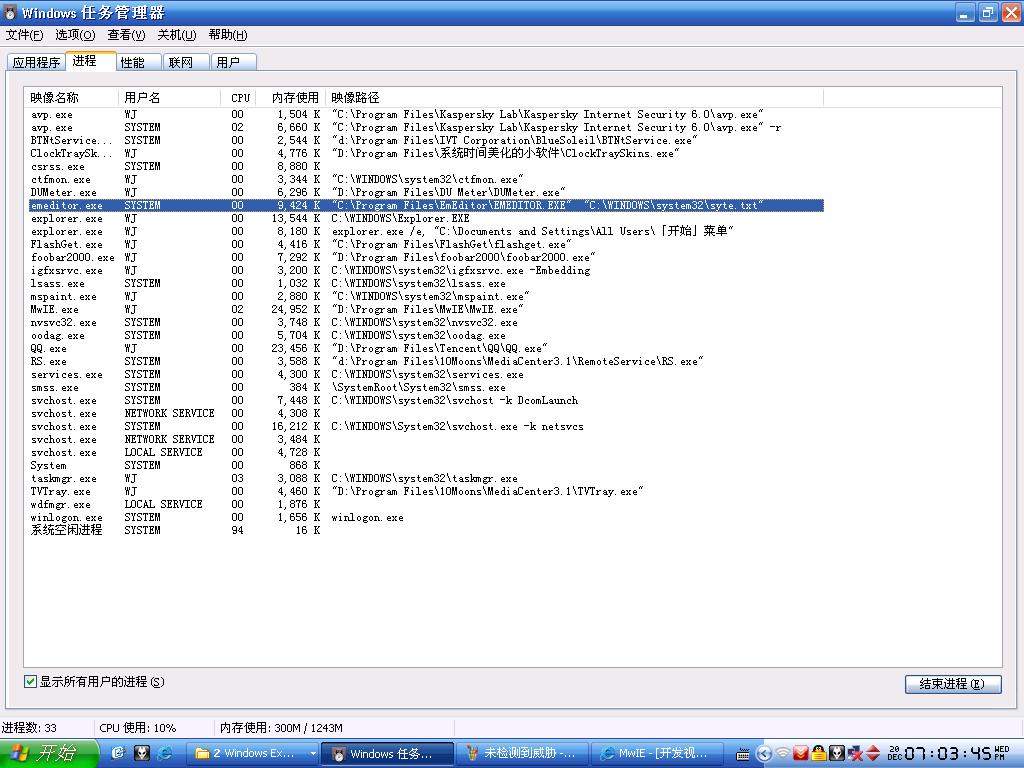Switch to the 性能 tab

pyautogui.click(x=138, y=63)
